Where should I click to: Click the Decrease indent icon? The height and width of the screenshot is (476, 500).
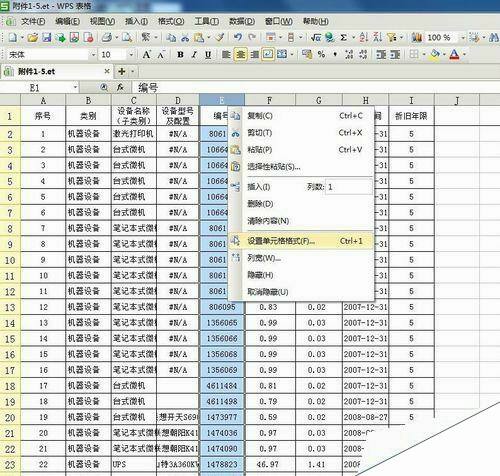381,55
